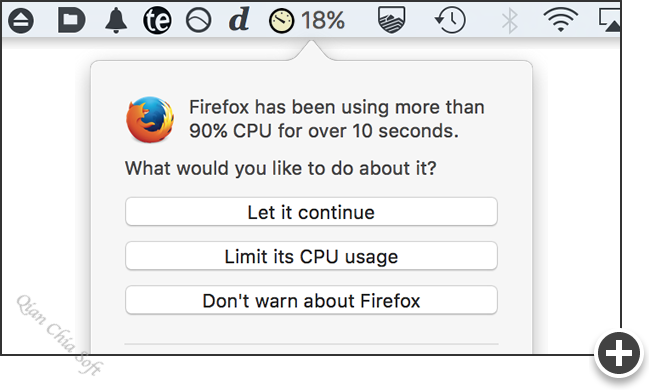This screenshot has width=650, height=390.
Task: Open the 18% CPU usage readout
Action: click(x=323, y=20)
